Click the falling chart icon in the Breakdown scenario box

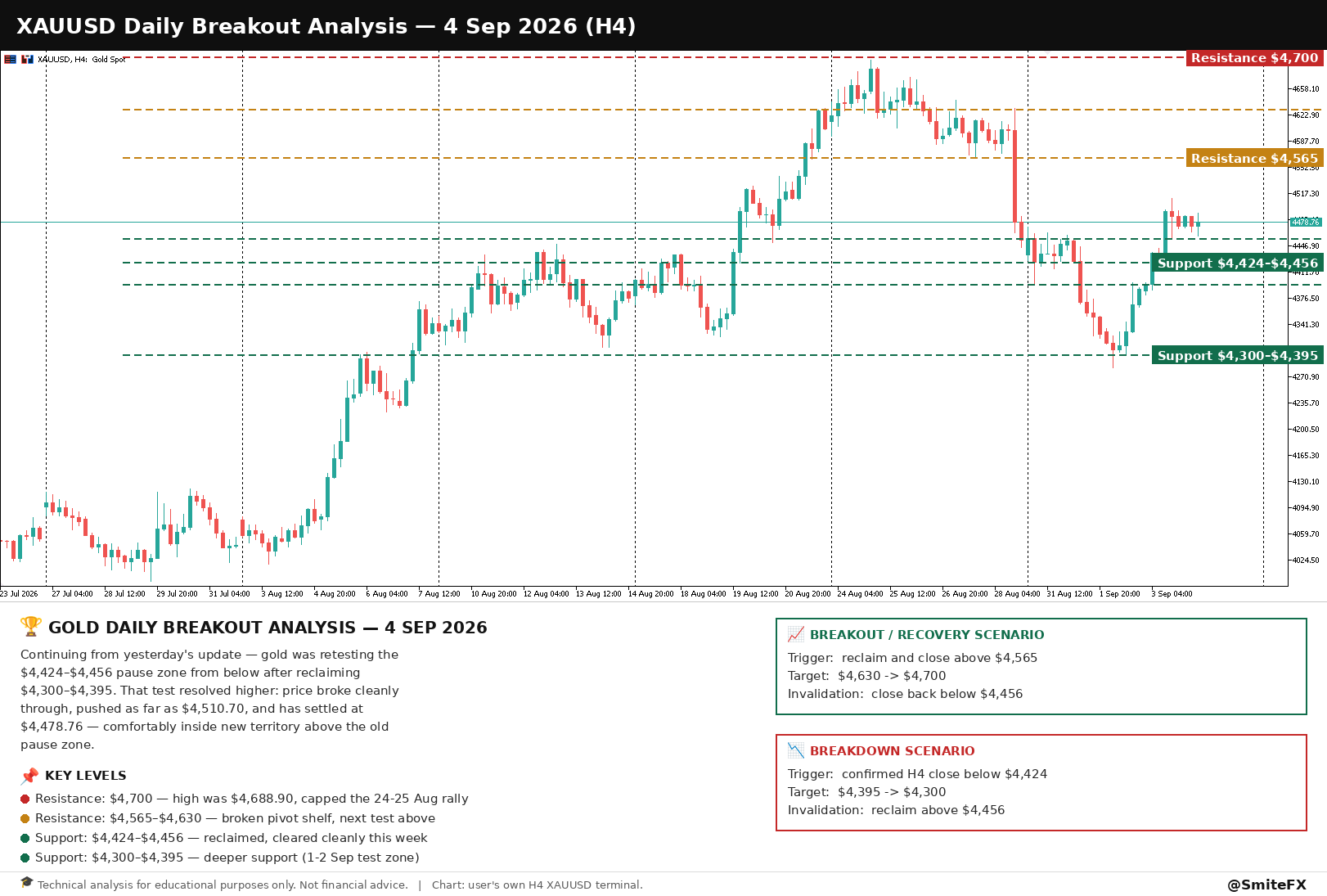click(795, 750)
